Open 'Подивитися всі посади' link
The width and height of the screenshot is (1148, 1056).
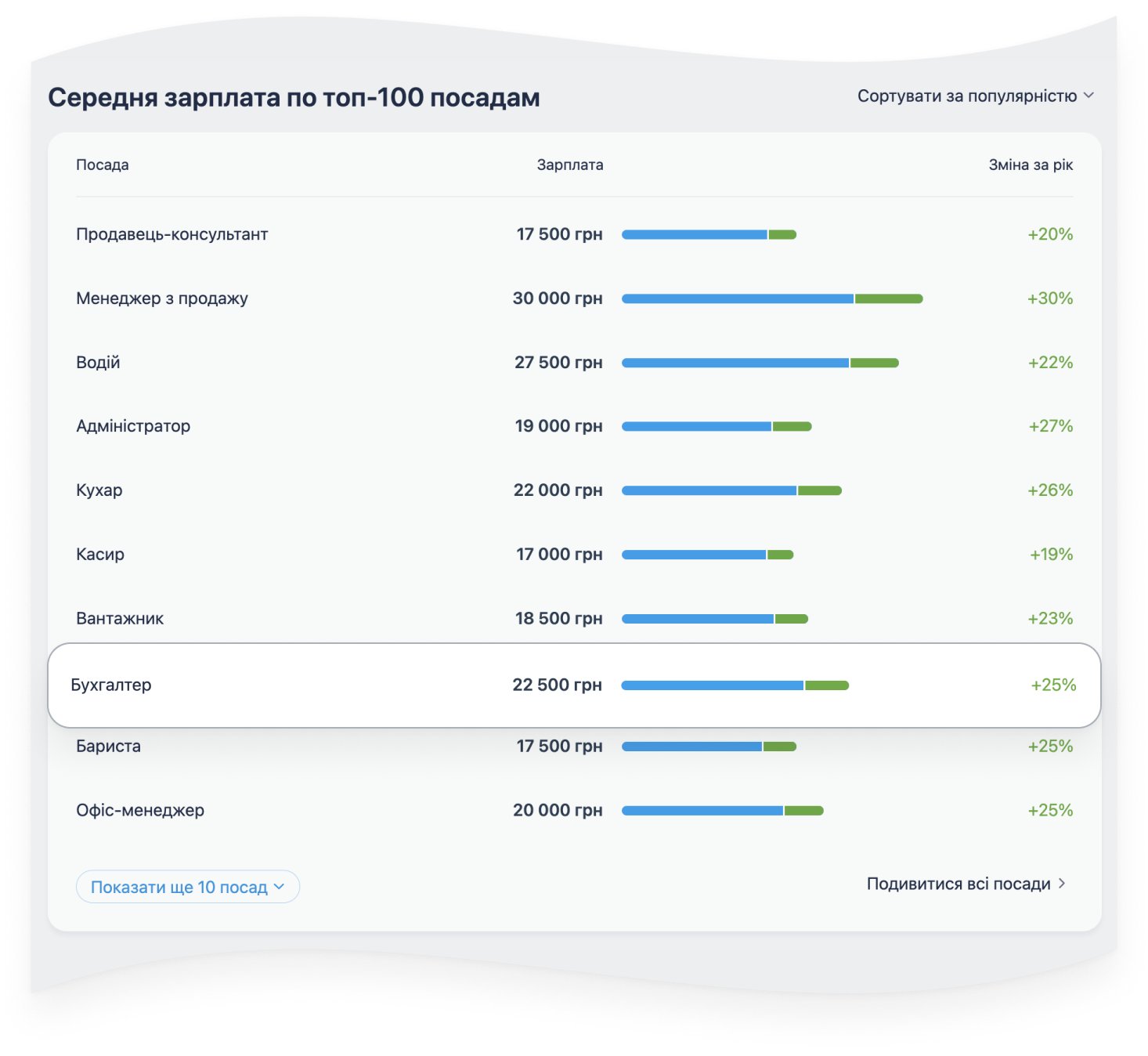[958, 884]
